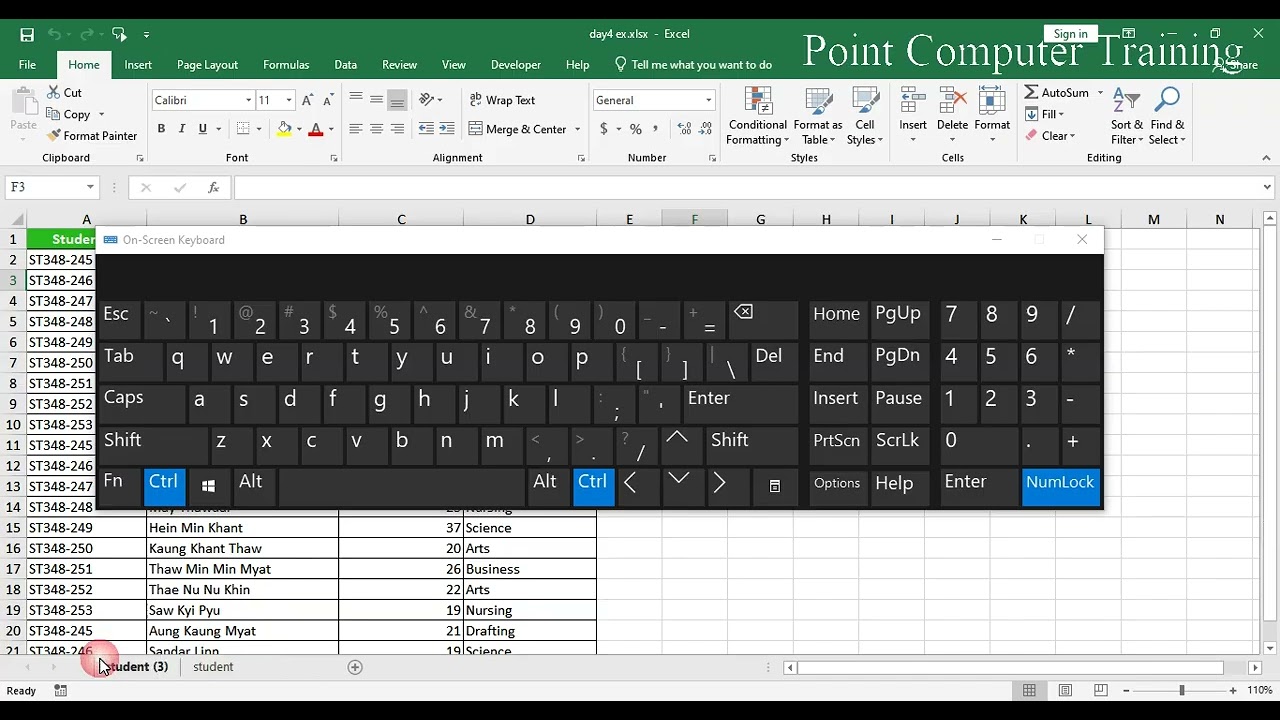Decrease font size with small A icon
Image resolution: width=1280 pixels, height=720 pixels.
[328, 100]
